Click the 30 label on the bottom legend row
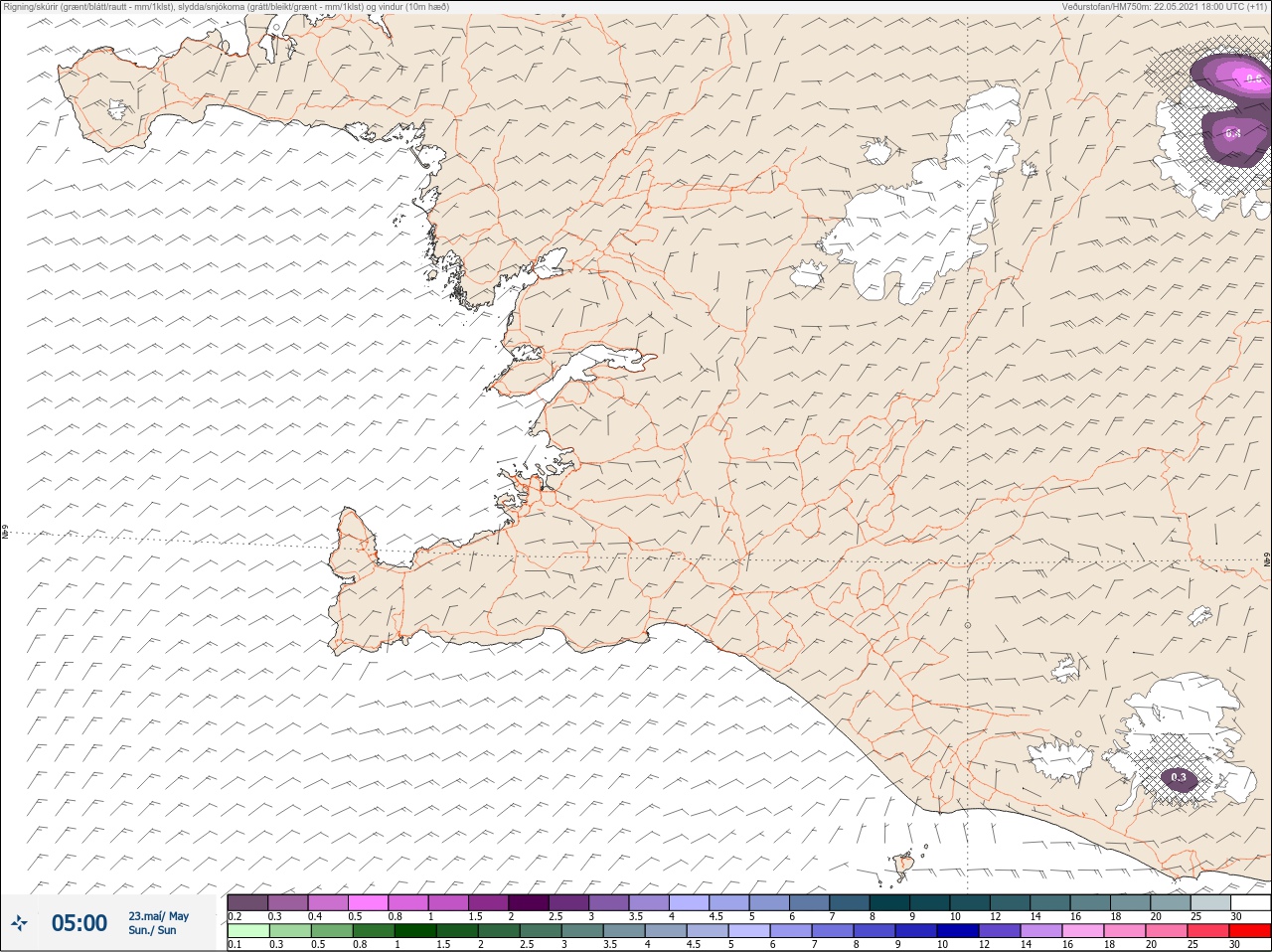This screenshot has height=952, width=1272. point(1234,944)
